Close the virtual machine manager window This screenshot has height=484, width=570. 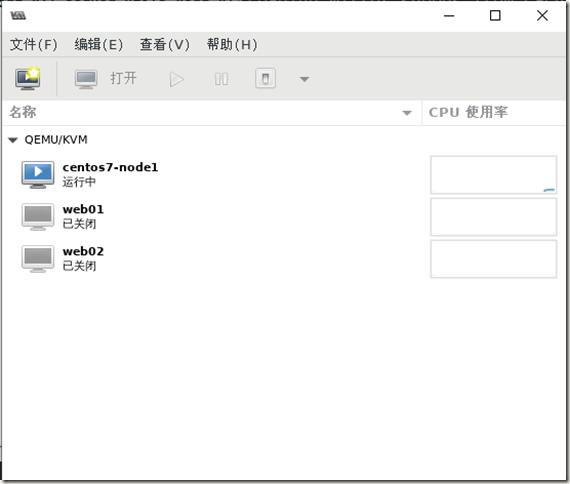coord(542,16)
